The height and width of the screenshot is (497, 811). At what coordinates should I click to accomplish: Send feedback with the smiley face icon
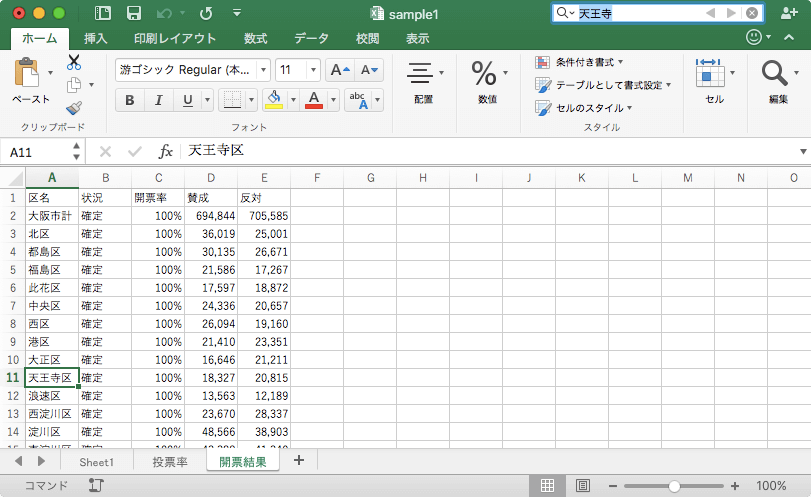coord(754,37)
